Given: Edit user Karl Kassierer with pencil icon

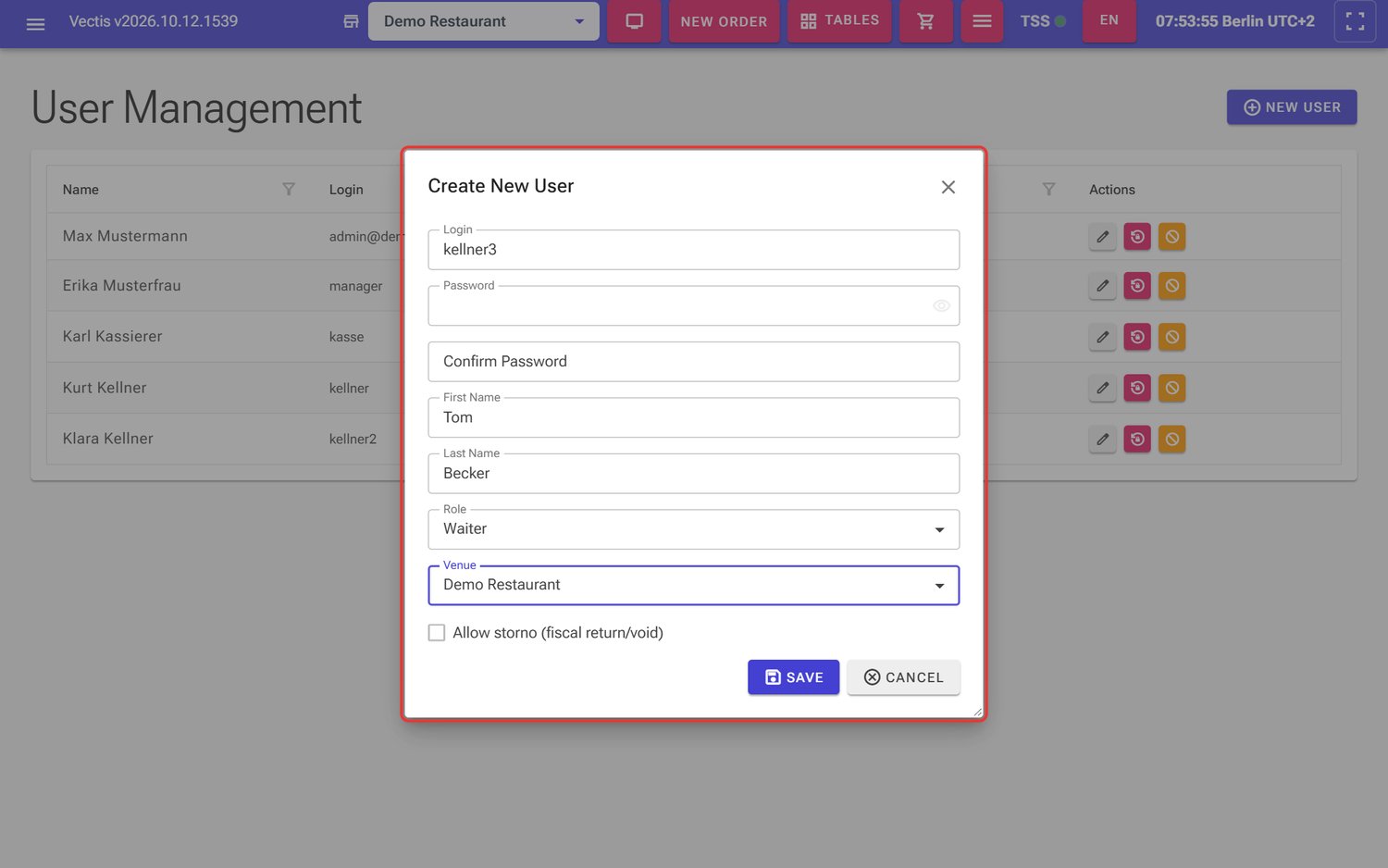Looking at the screenshot, I should (x=1102, y=337).
